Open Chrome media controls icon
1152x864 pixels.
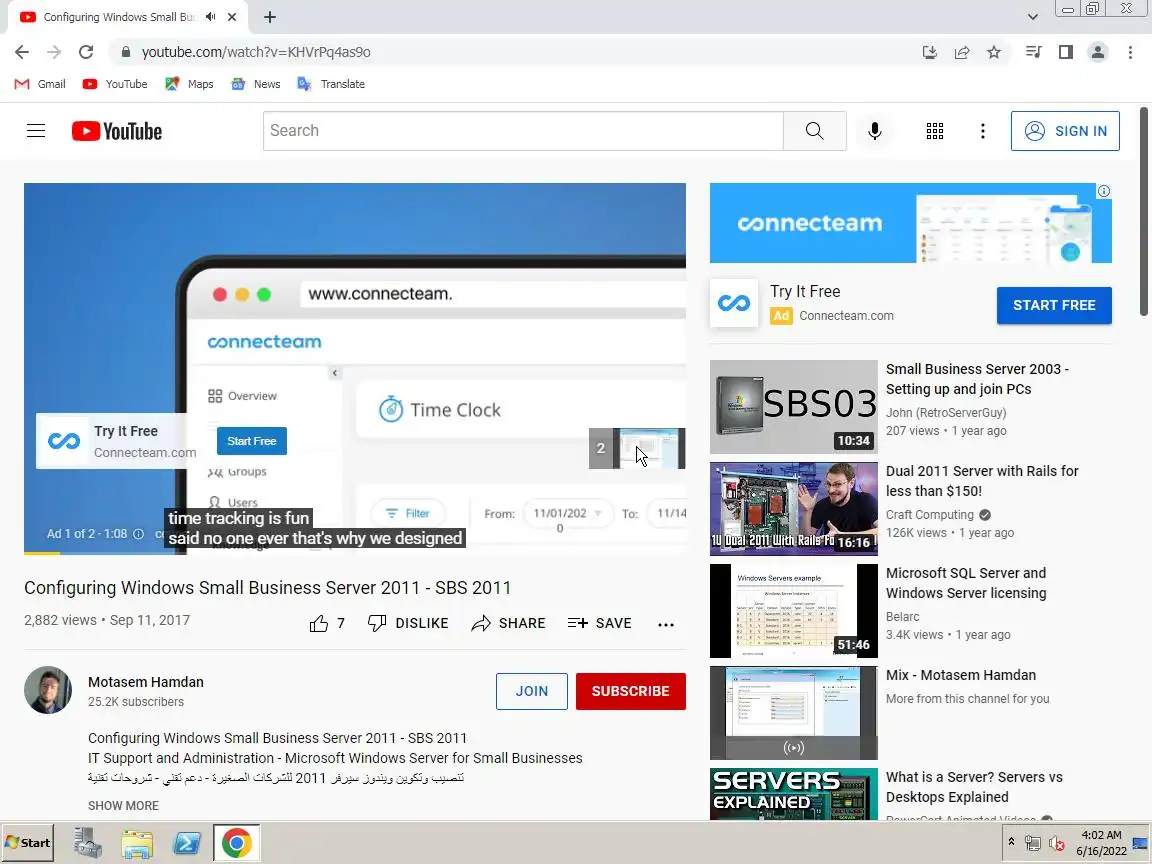click(x=1033, y=52)
